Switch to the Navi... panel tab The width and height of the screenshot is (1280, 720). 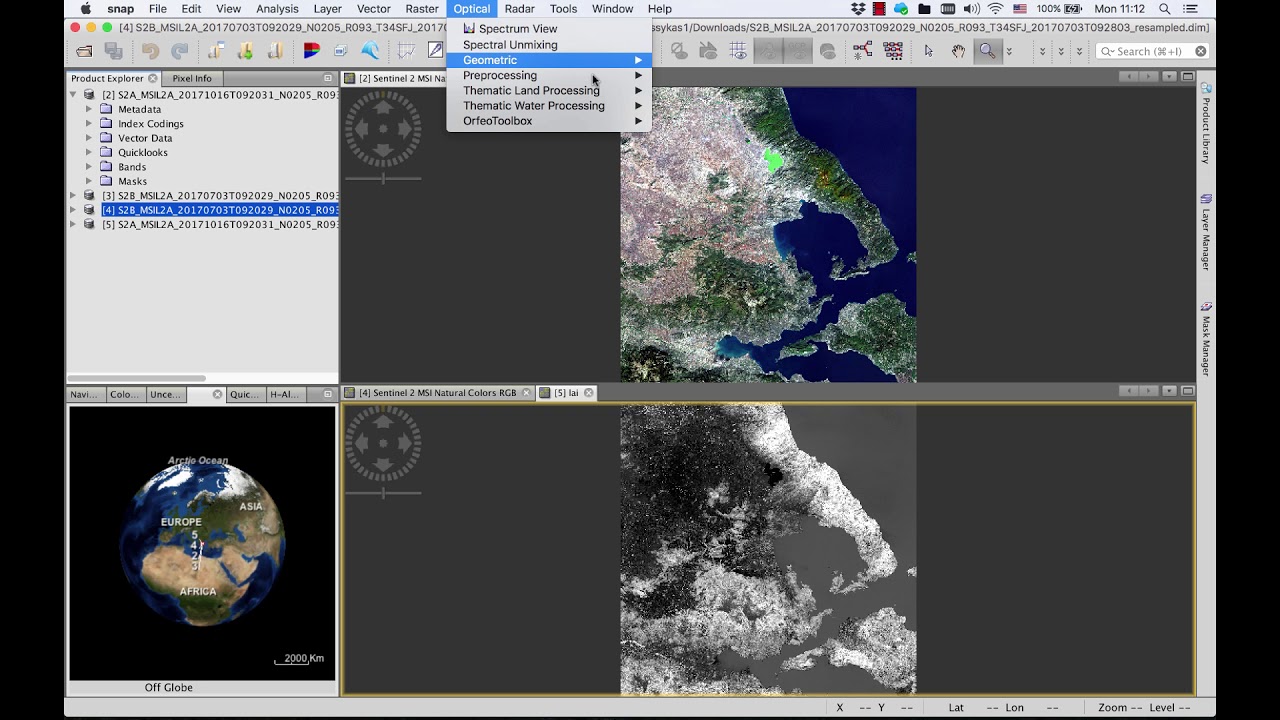84,394
